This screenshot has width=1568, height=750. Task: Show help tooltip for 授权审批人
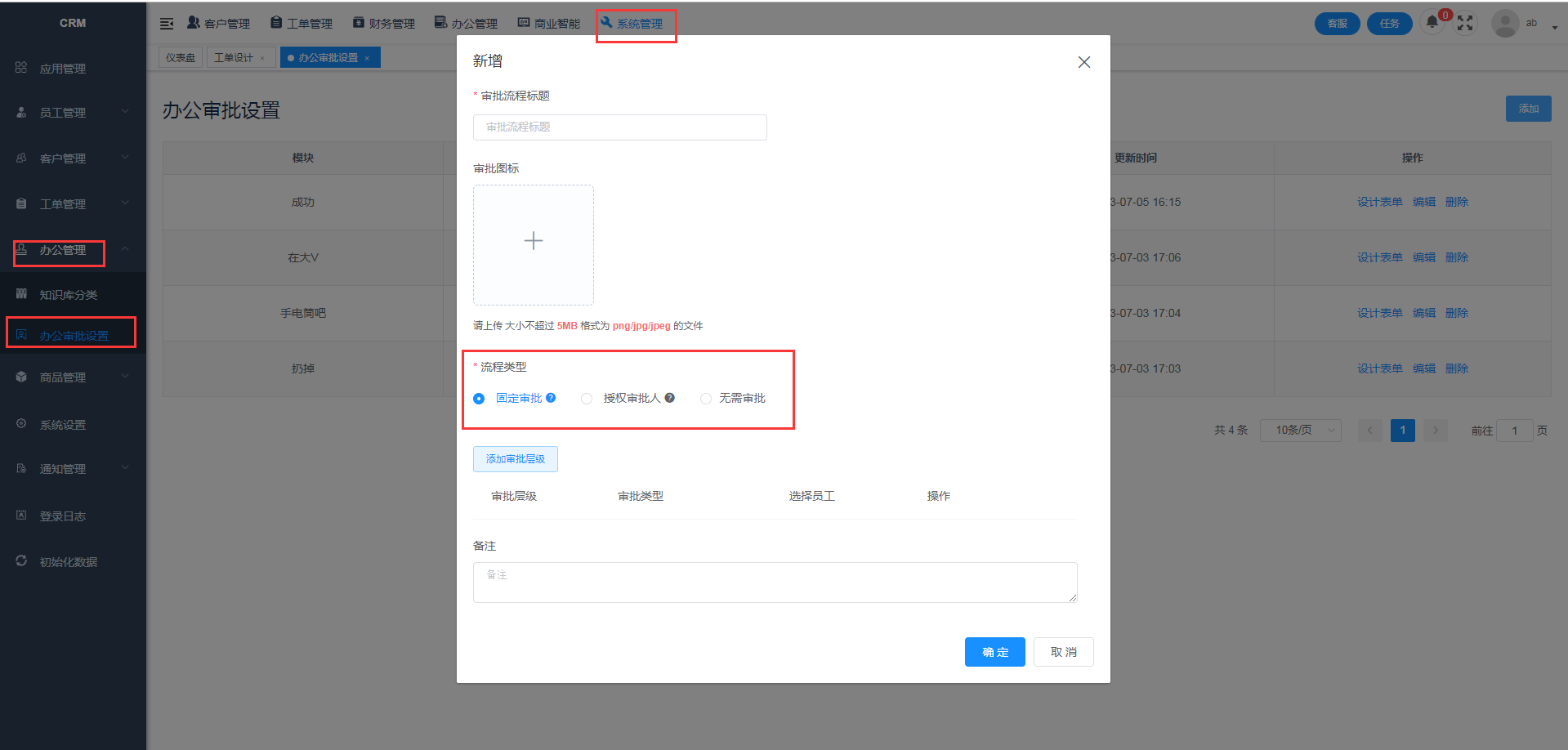click(669, 398)
